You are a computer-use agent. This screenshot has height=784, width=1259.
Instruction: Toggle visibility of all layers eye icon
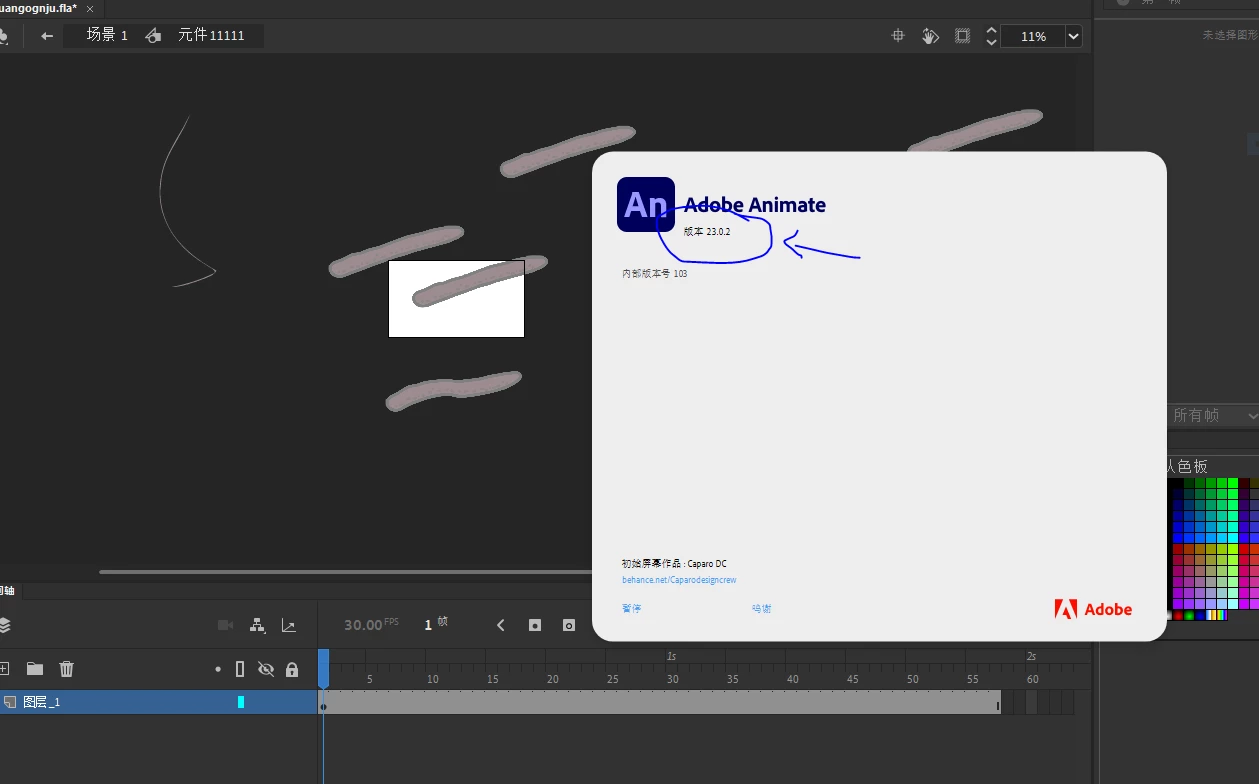pyautogui.click(x=266, y=669)
